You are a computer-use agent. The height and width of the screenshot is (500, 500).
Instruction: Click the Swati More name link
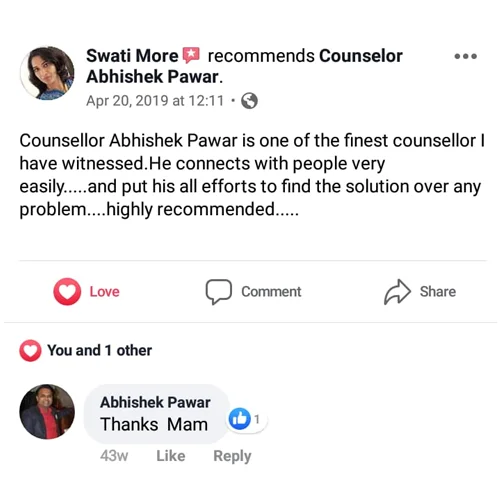coord(132,56)
